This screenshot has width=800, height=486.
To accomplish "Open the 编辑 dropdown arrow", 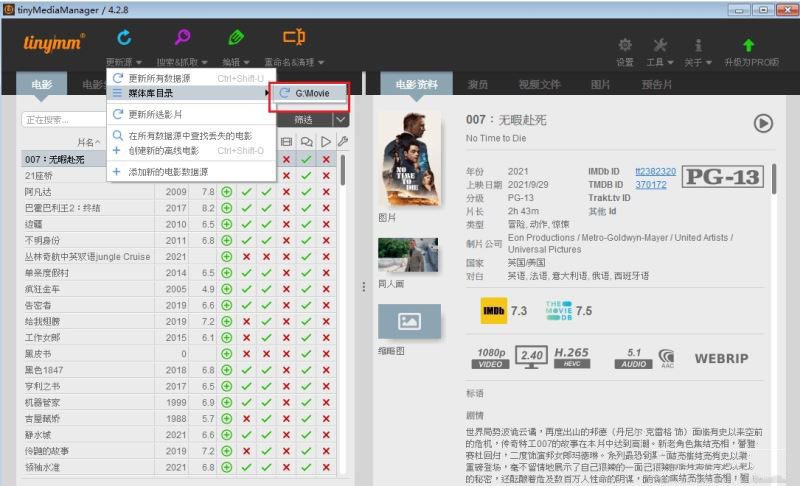I will click(246, 62).
